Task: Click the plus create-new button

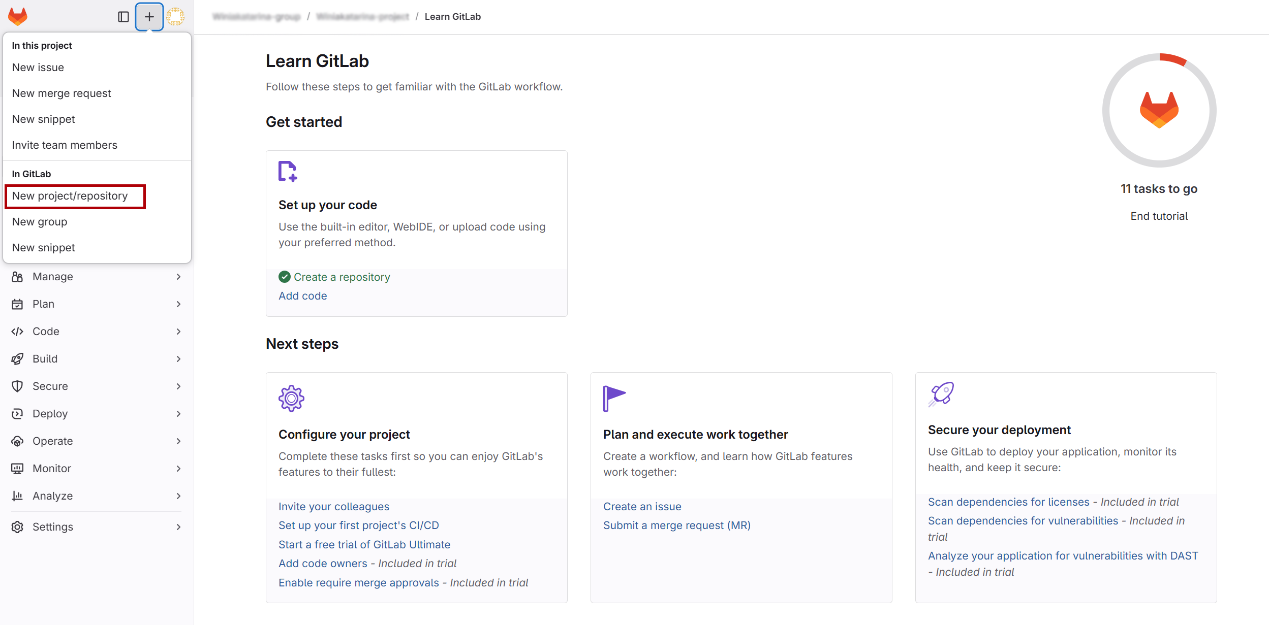Action: (149, 17)
